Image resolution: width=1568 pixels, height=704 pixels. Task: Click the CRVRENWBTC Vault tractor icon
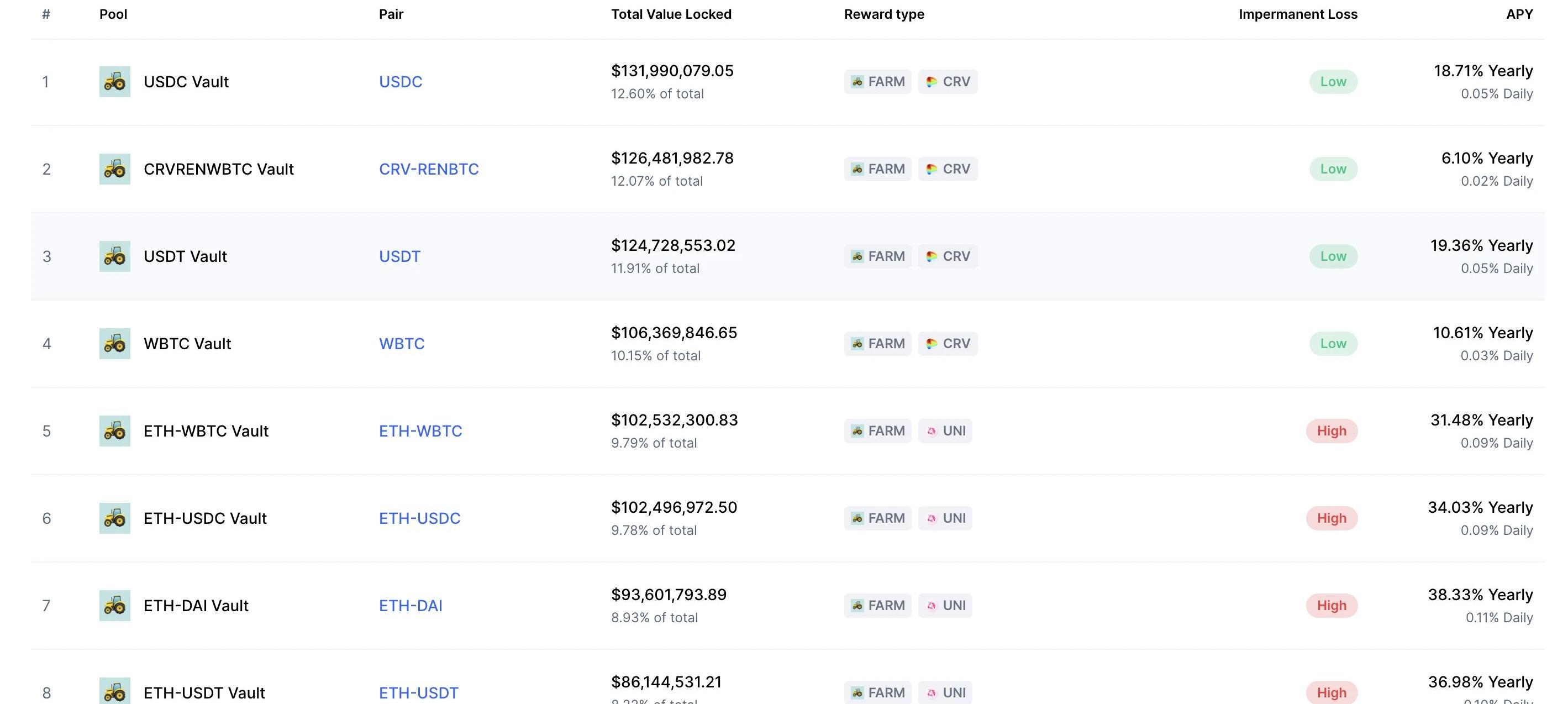click(114, 169)
